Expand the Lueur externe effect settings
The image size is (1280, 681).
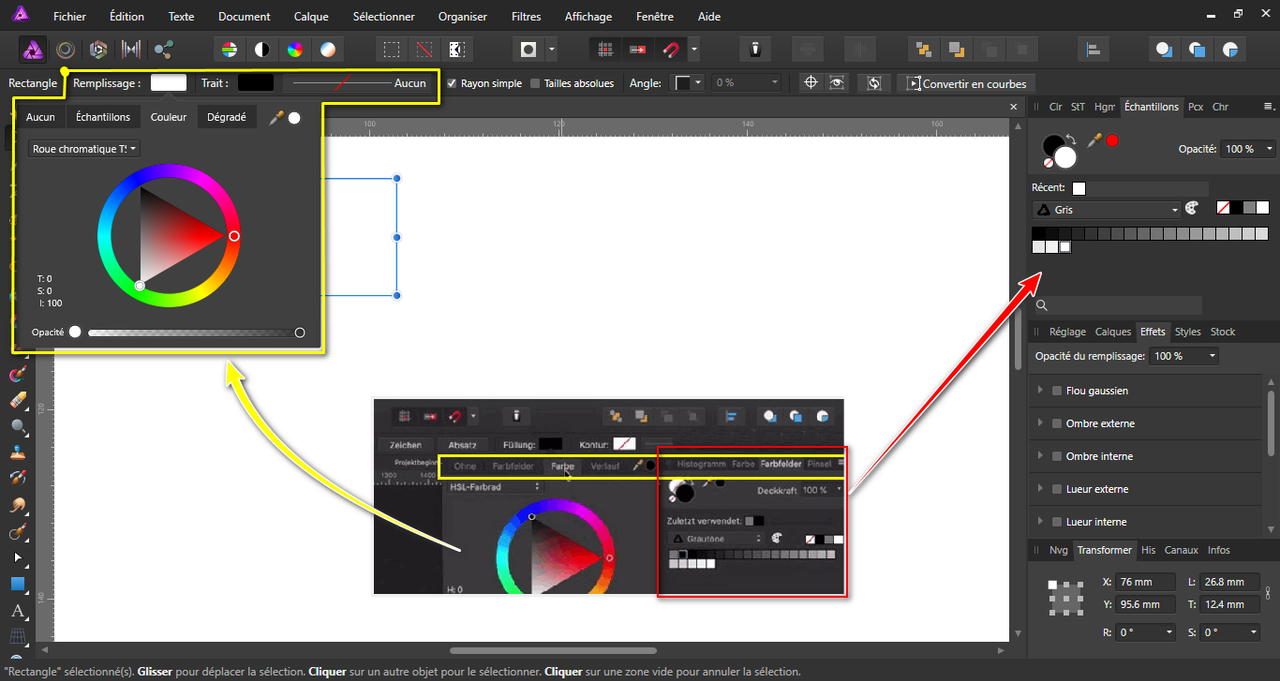pos(1040,489)
